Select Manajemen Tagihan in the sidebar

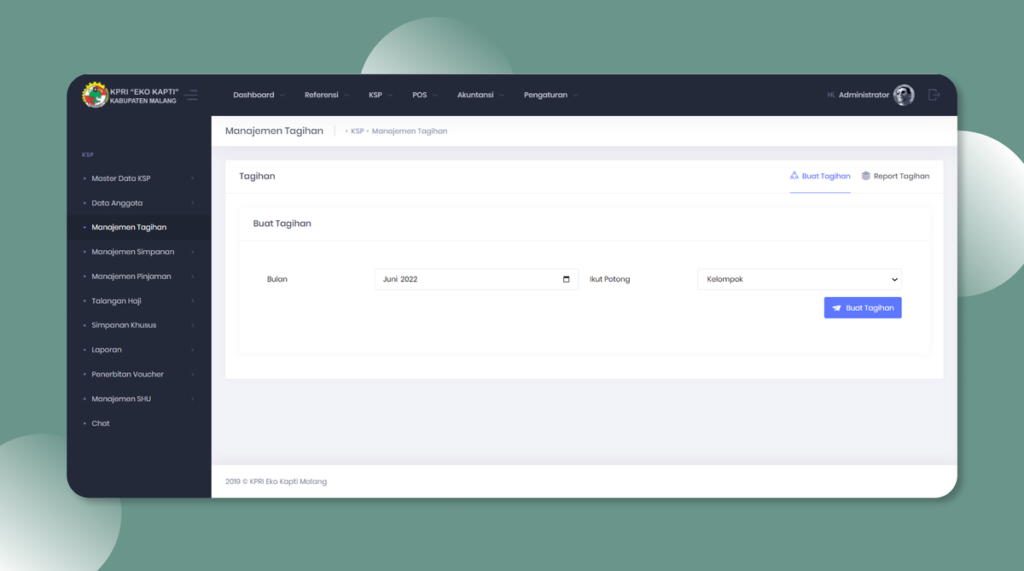[x=138, y=227]
